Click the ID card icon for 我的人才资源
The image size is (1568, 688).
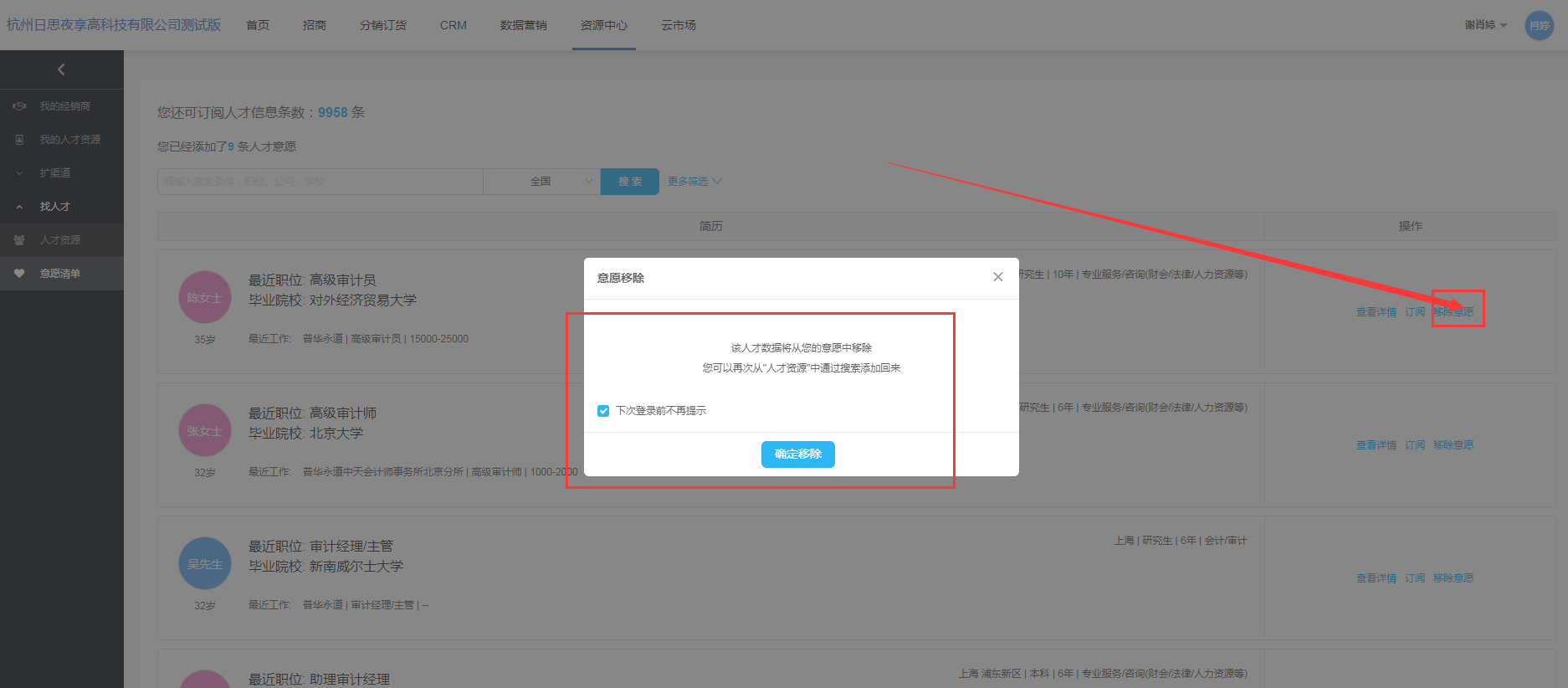coord(19,140)
